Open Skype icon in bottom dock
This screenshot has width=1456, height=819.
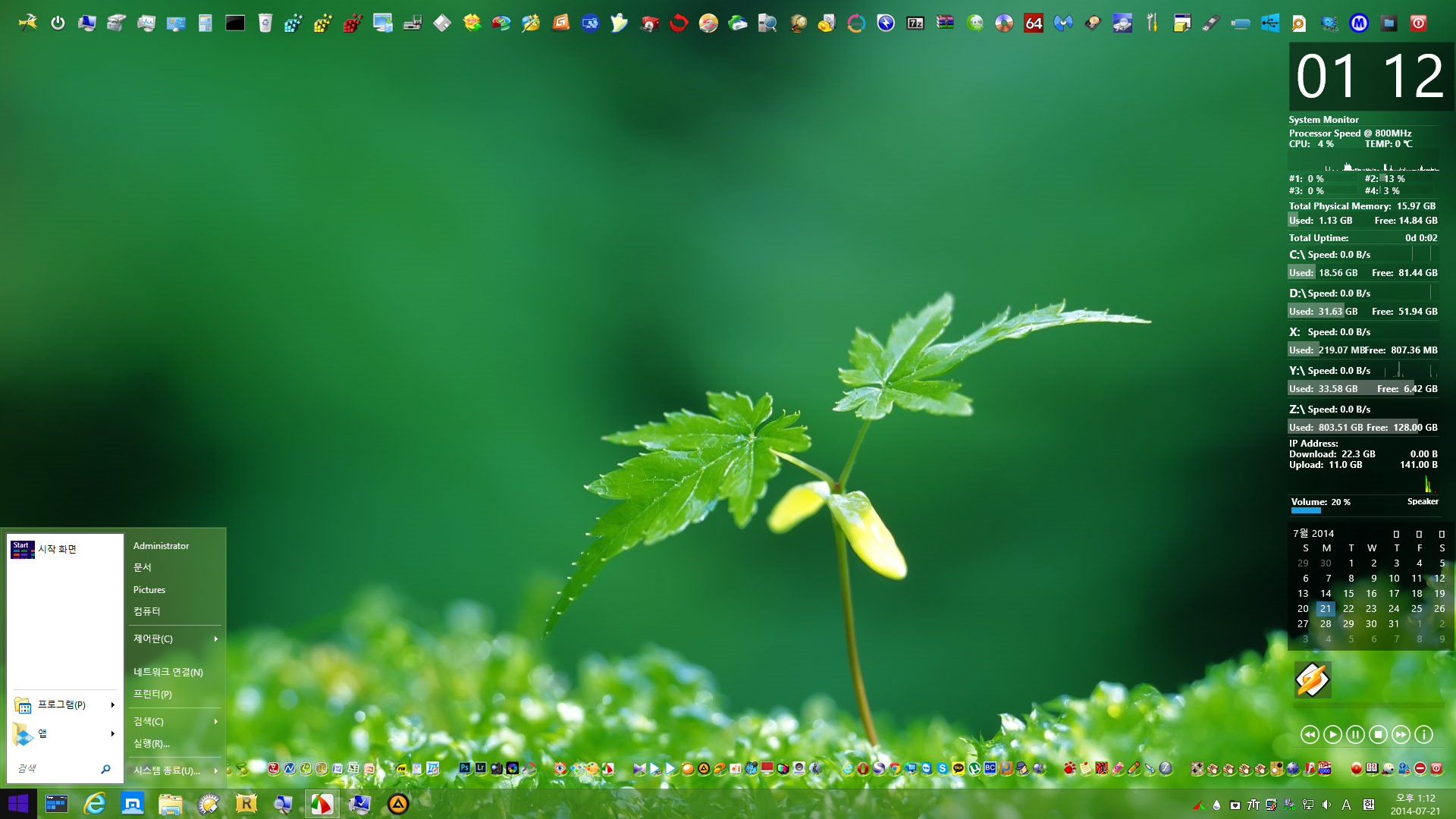[x=943, y=768]
